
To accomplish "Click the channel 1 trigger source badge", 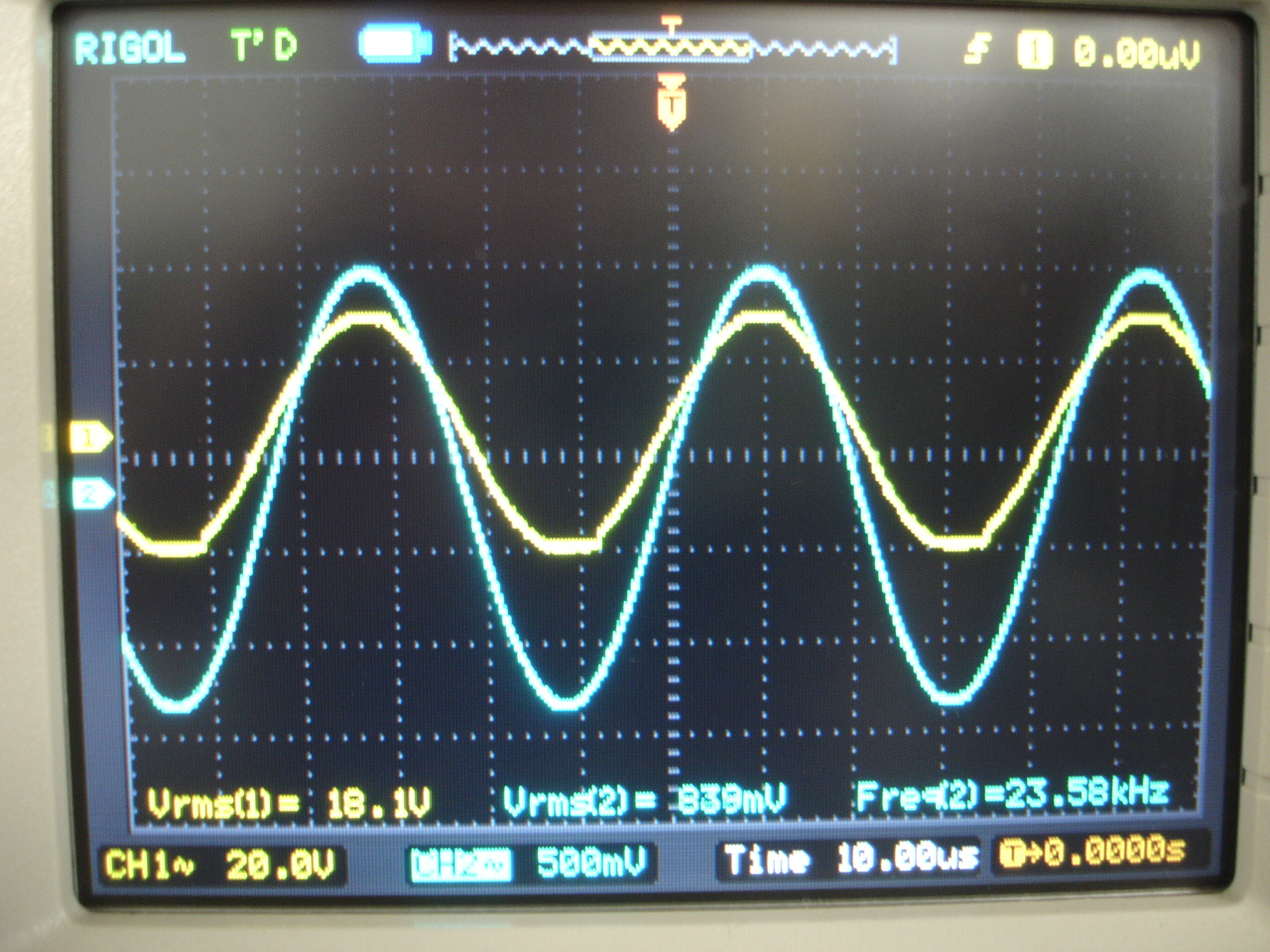I will [1036, 51].
